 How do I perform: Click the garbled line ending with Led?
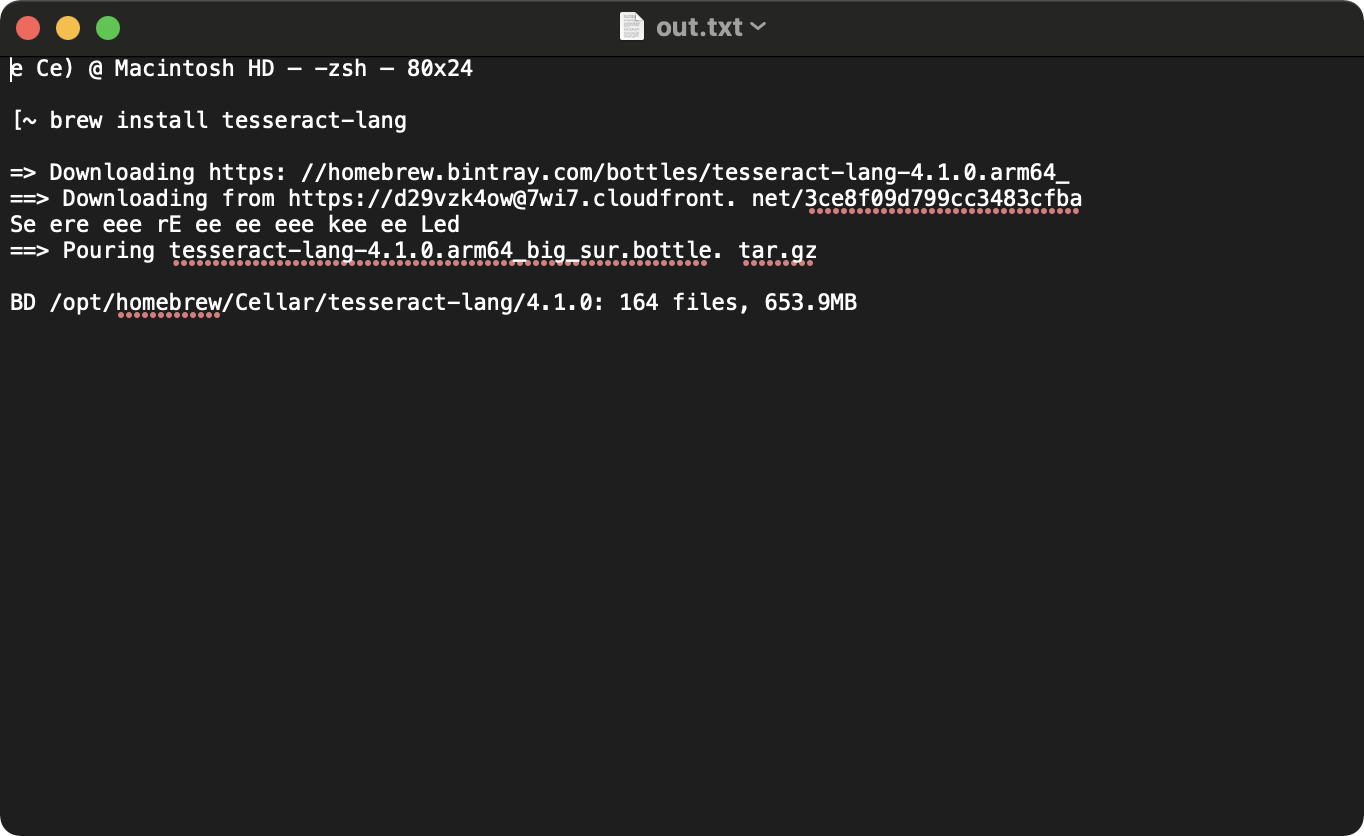coord(235,225)
